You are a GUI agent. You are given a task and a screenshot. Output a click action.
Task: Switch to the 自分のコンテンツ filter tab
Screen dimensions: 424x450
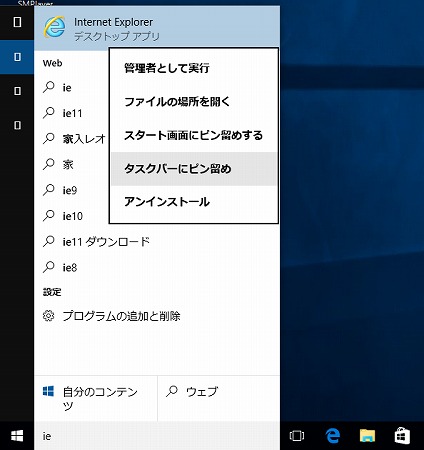click(96, 398)
